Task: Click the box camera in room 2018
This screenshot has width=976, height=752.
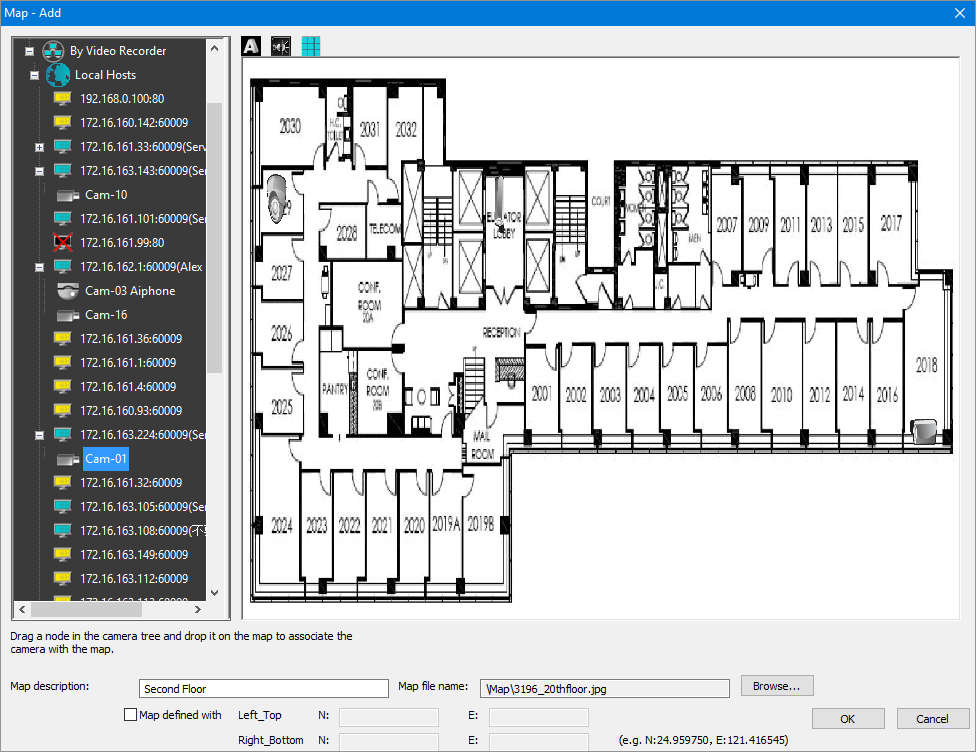Action: (926, 430)
